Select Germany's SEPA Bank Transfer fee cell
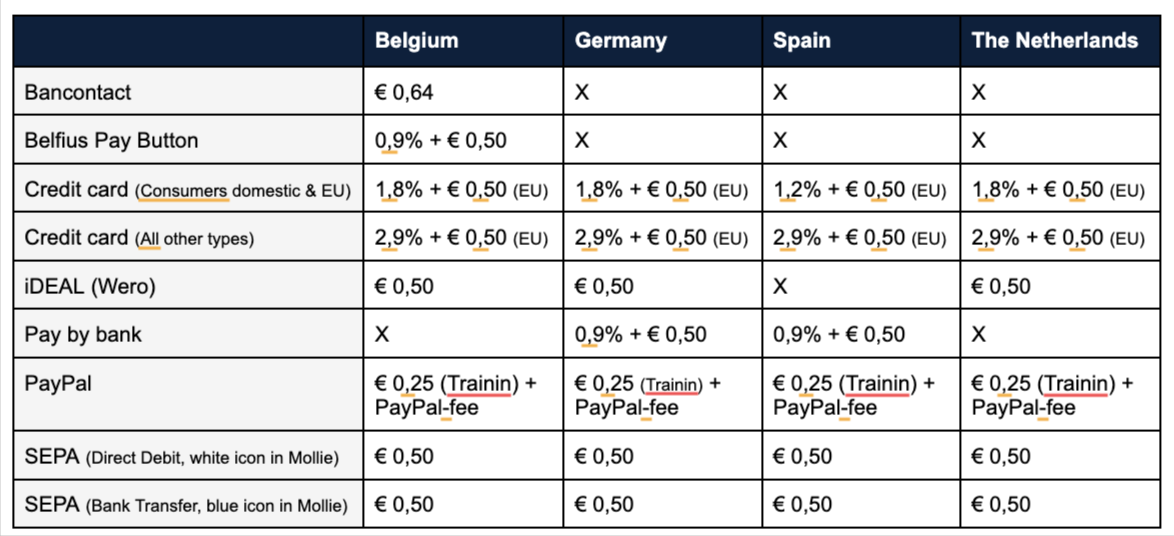Viewport: 1174px width, 536px height. point(604,505)
